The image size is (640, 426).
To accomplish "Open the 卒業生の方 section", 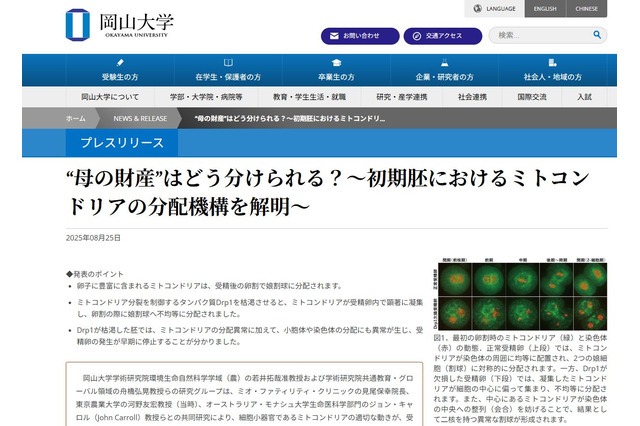I will point(336,70).
